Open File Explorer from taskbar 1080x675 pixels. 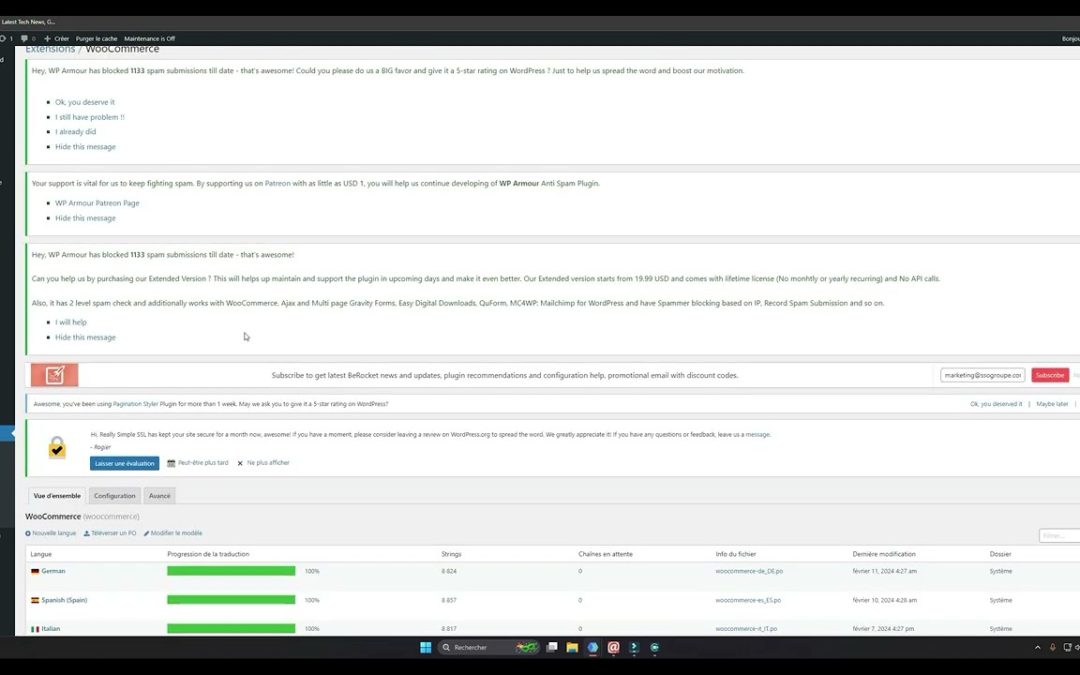click(x=572, y=647)
